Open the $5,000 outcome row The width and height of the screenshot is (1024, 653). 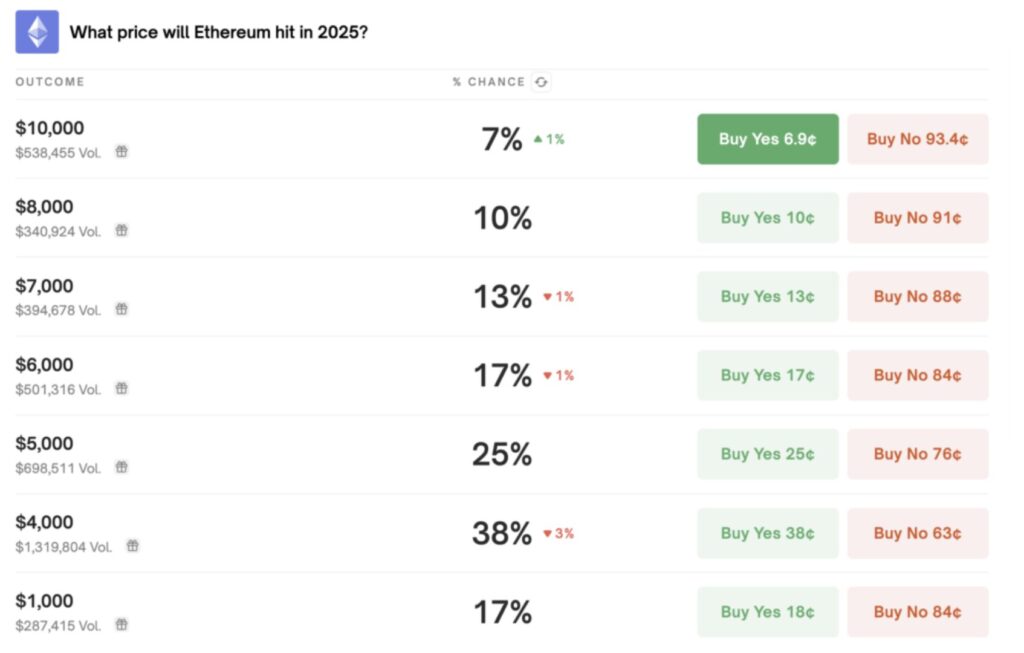click(44, 444)
